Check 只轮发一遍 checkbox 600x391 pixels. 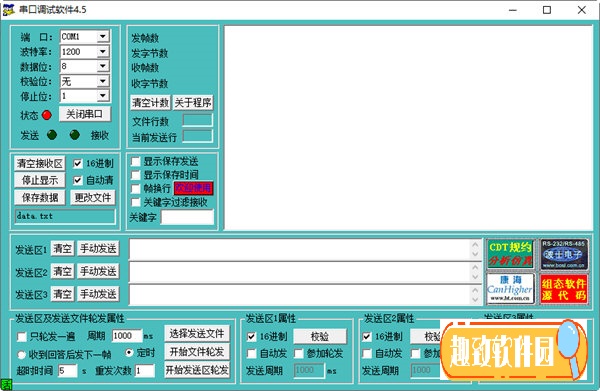coord(22,337)
